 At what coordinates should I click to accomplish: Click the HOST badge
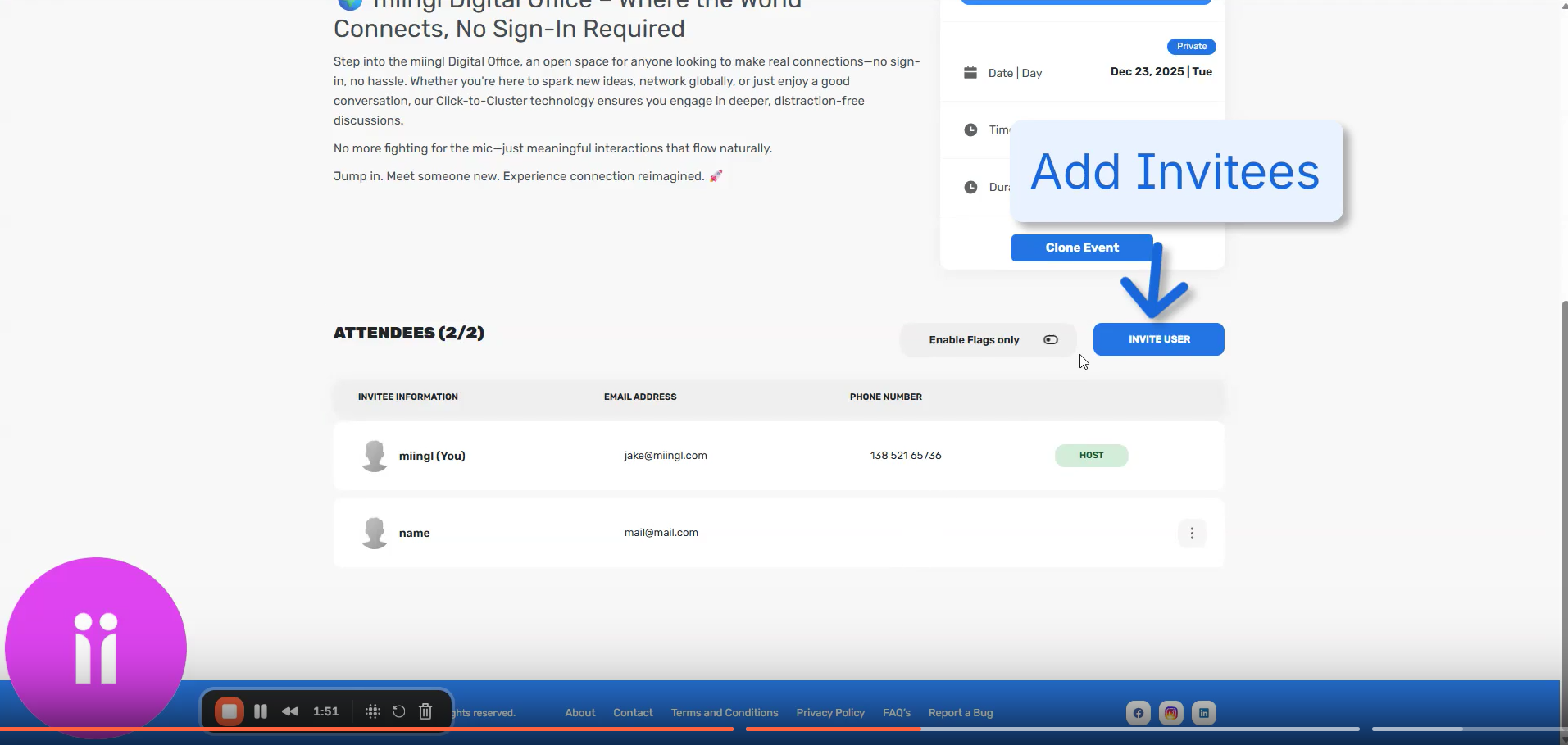(1092, 456)
